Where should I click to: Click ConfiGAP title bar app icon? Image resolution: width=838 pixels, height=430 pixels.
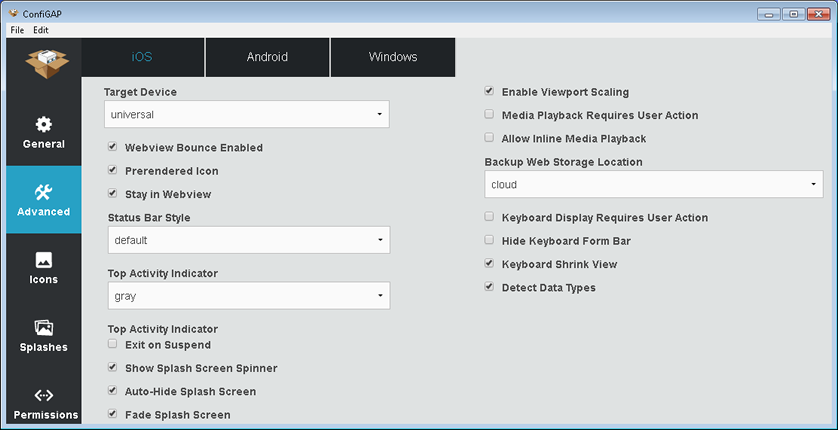(x=14, y=14)
